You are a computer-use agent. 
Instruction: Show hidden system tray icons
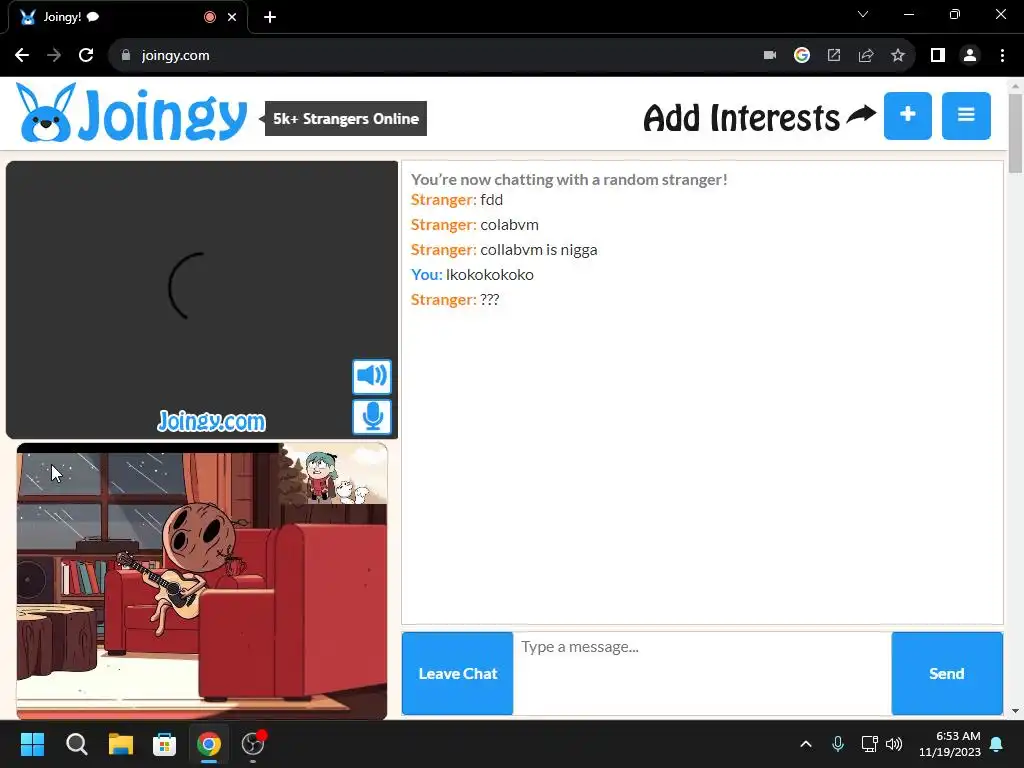[806, 744]
